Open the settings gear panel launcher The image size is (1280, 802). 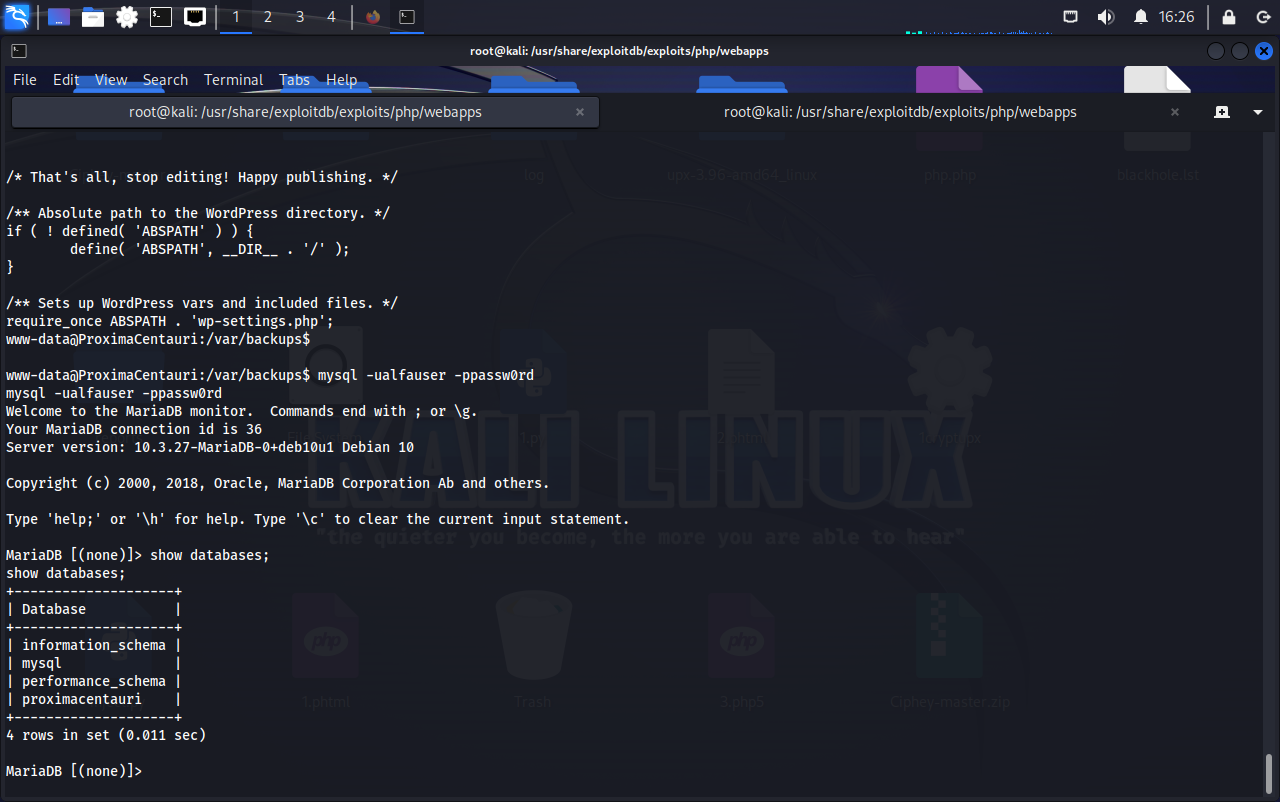[127, 17]
